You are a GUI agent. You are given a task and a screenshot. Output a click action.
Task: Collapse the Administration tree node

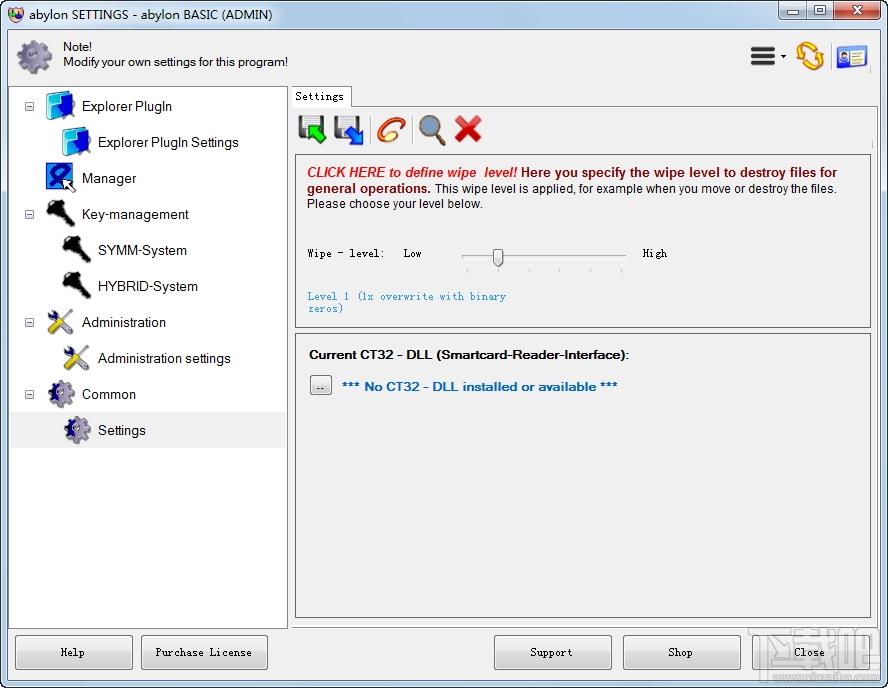(x=29, y=322)
